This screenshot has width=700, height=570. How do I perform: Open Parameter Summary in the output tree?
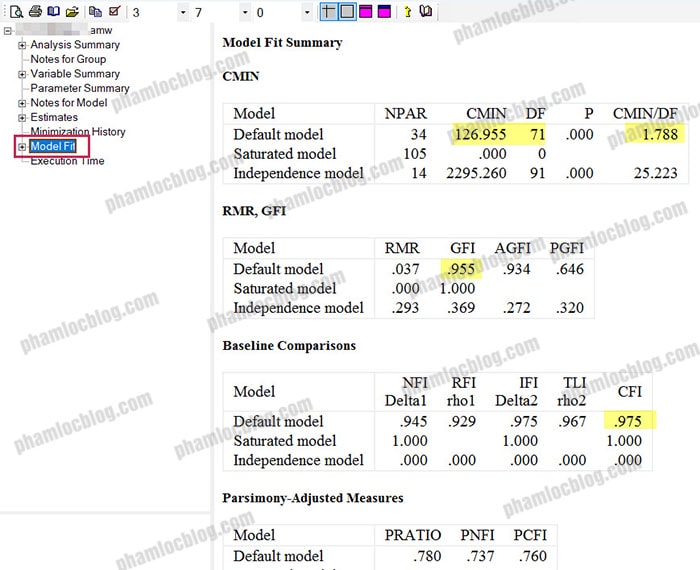coord(80,88)
